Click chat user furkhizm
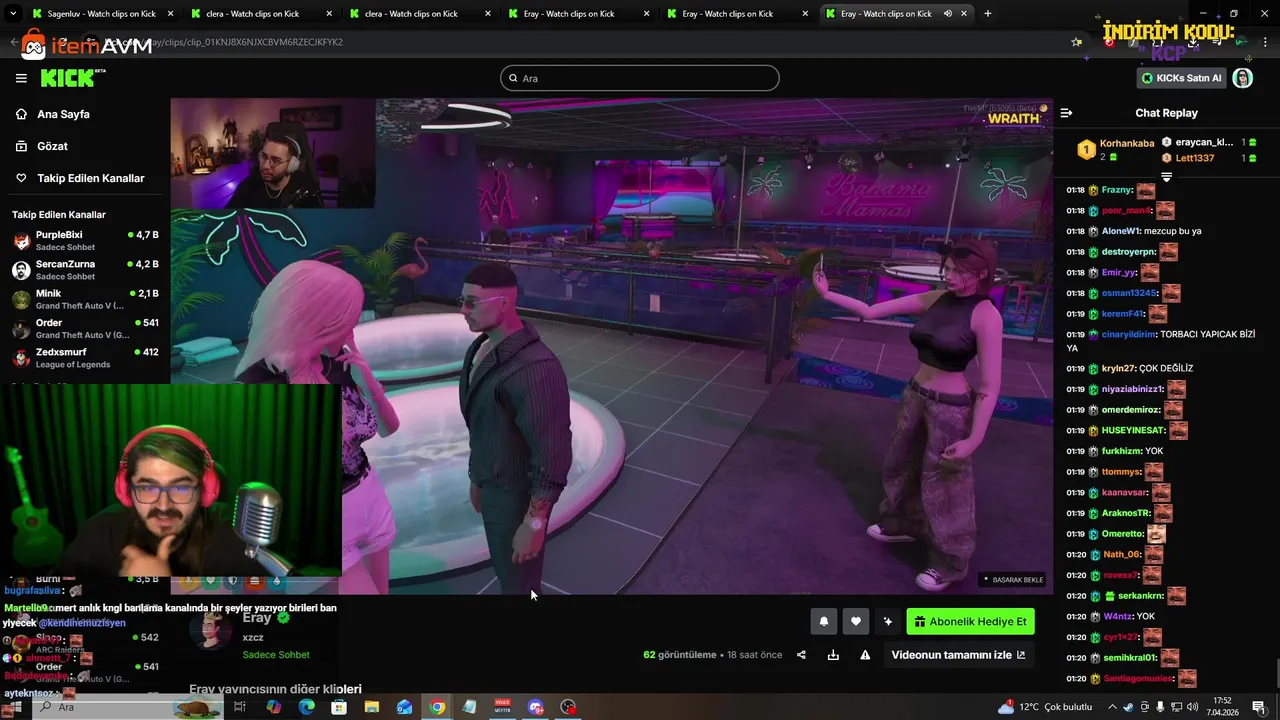This screenshot has height=720, width=1280. 1121,451
